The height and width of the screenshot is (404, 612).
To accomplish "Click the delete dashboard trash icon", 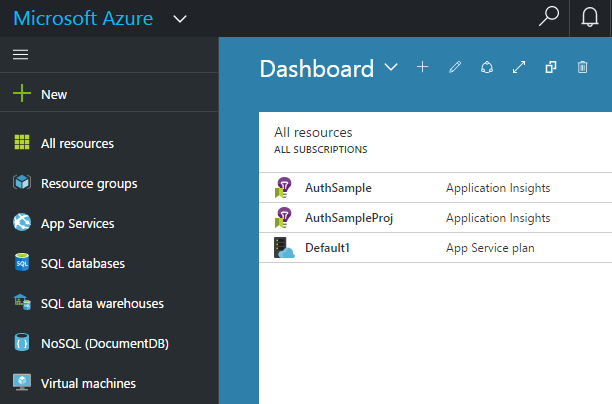I will (x=582, y=67).
